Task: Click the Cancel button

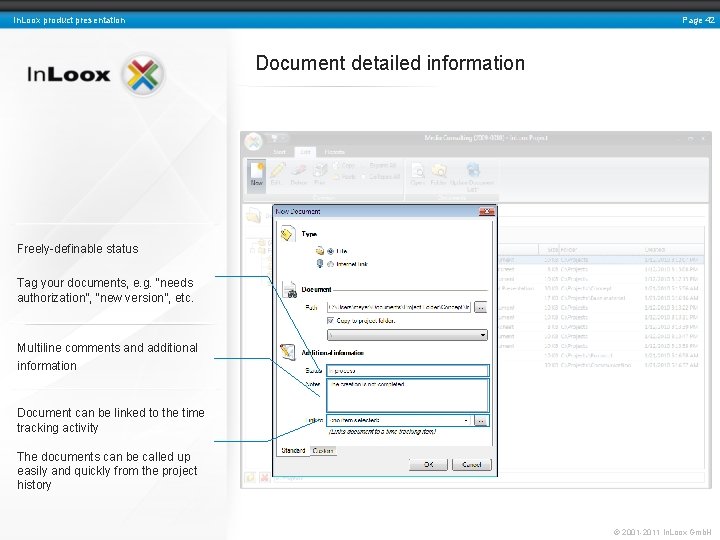Action: [472, 465]
